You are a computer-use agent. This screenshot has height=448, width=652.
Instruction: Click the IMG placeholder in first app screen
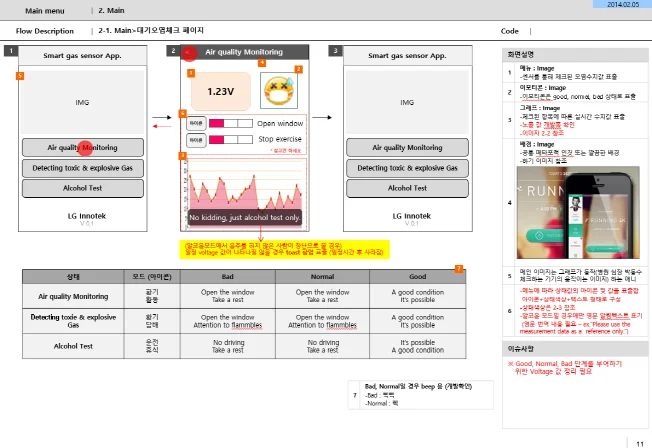coord(83,103)
